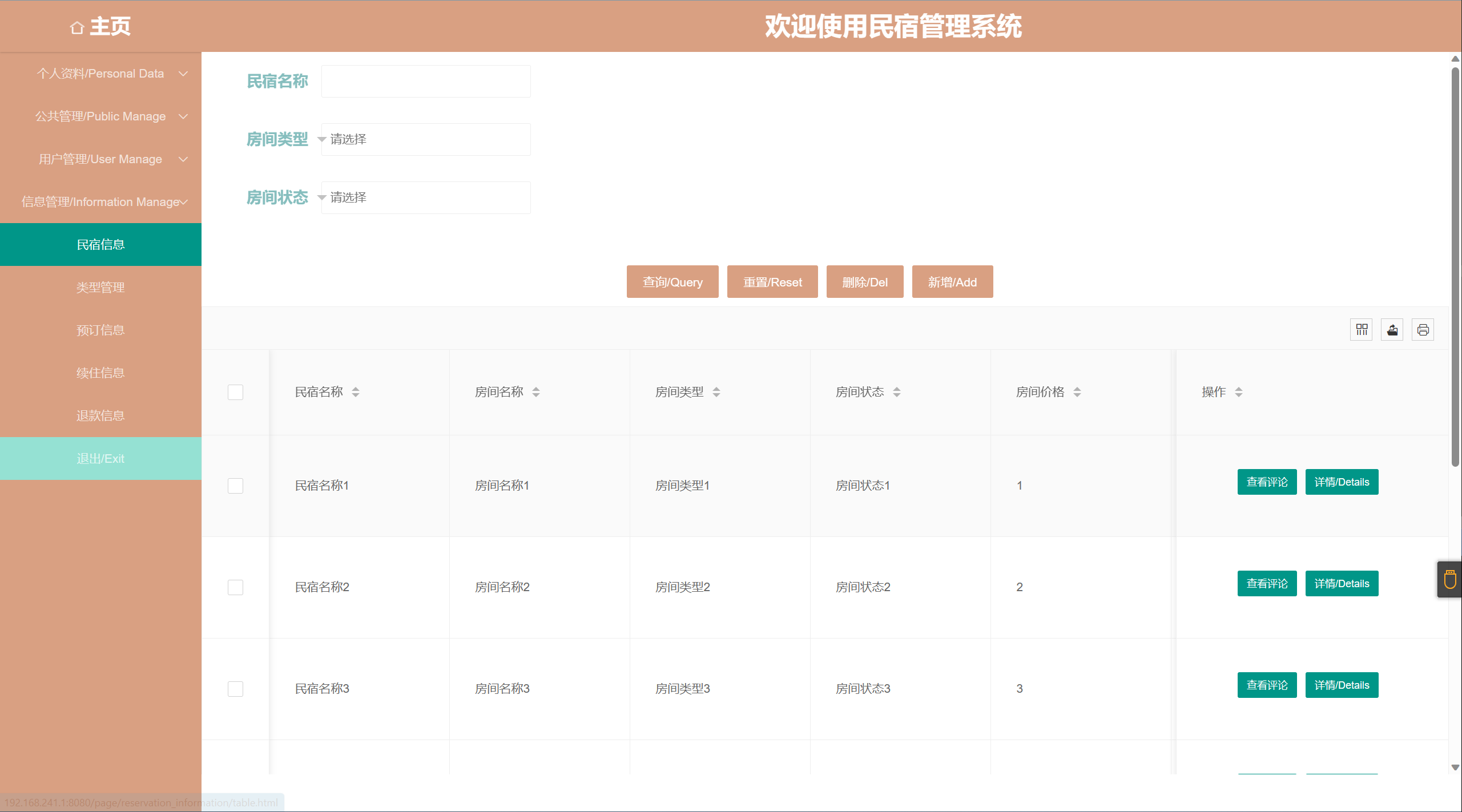Focus the 民宿名称 search input field
Viewport: 1462px width, 812px height.
coord(425,81)
